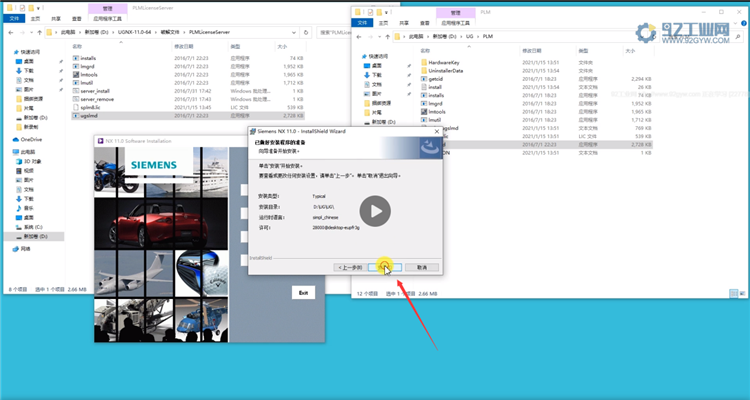Open the 主页 tab in the PLM window

pos(384,22)
